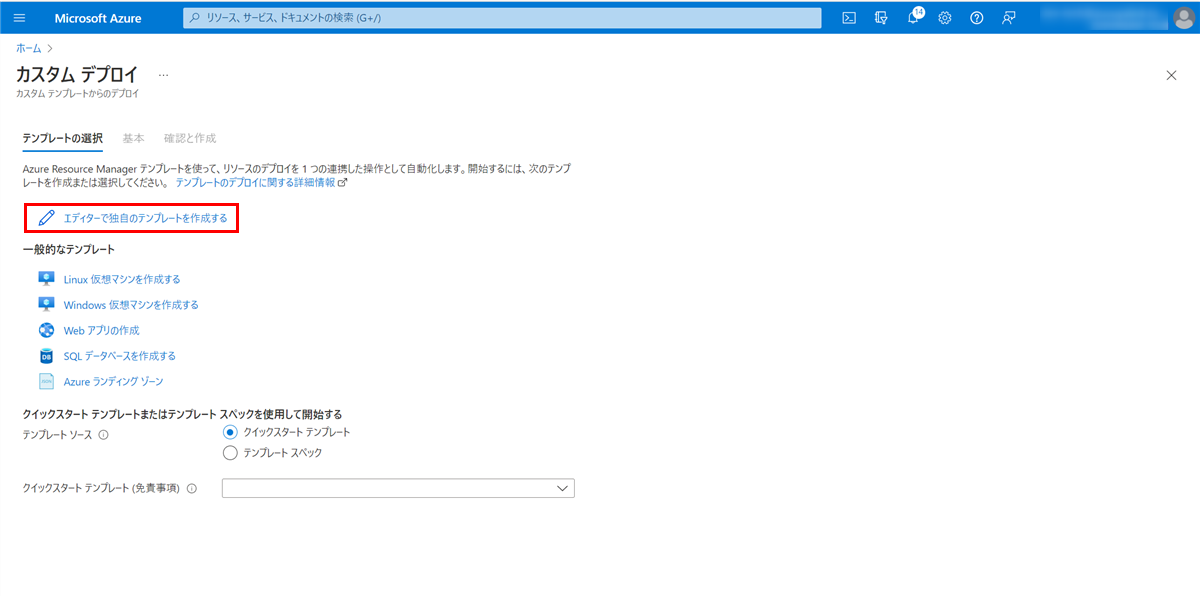Open portal settings gear
The image size is (1200, 596).
[945, 18]
